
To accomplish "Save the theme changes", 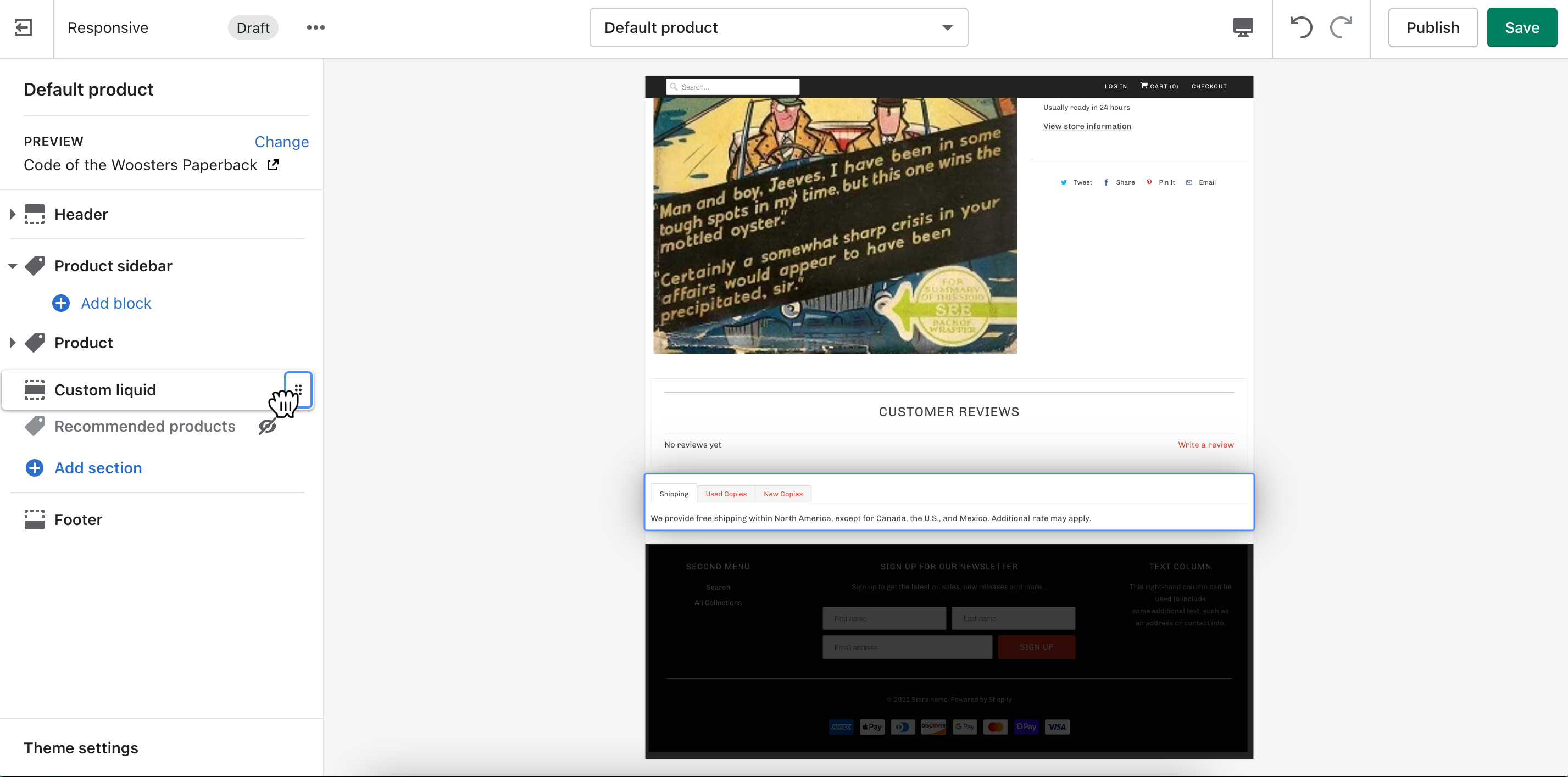I will 1522,27.
